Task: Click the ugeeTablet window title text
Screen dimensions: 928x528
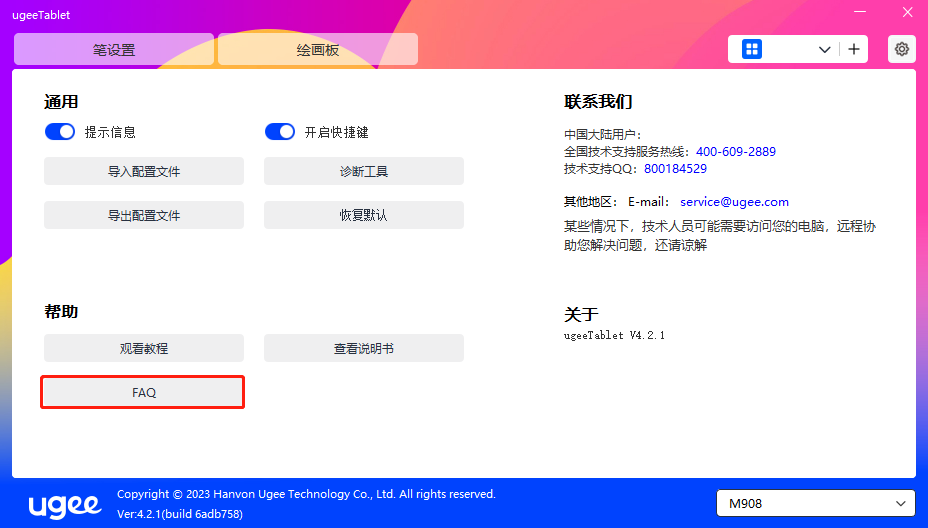Action: 41,15
